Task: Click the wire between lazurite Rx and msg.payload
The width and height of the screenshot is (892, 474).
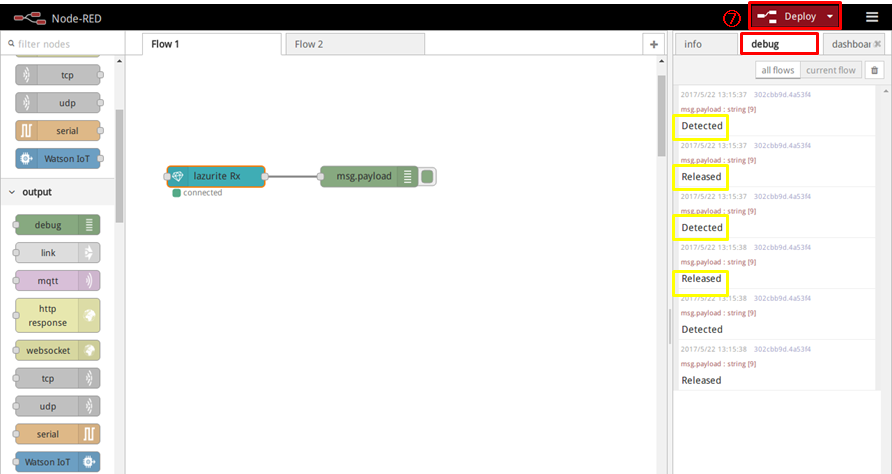Action: [292, 176]
